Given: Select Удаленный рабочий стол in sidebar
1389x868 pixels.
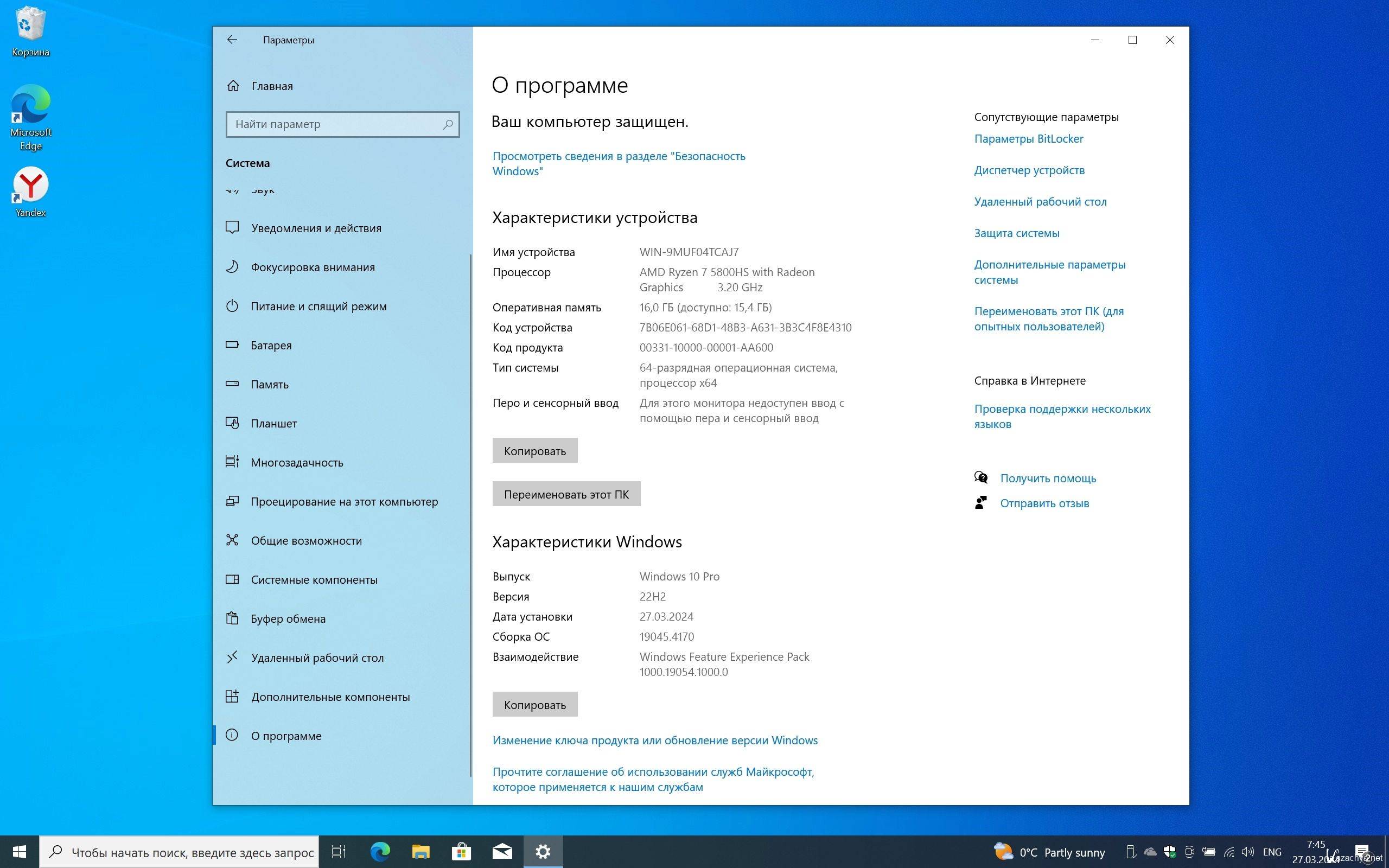Looking at the screenshot, I should click(x=317, y=658).
